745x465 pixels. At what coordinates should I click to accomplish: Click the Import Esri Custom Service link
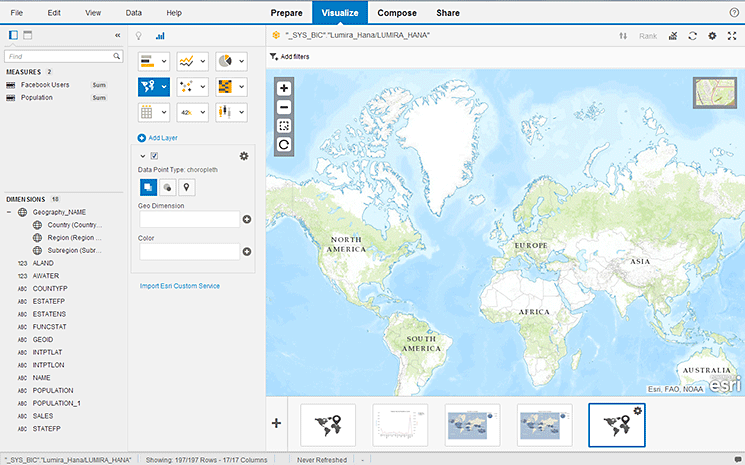pyautogui.click(x=180, y=286)
